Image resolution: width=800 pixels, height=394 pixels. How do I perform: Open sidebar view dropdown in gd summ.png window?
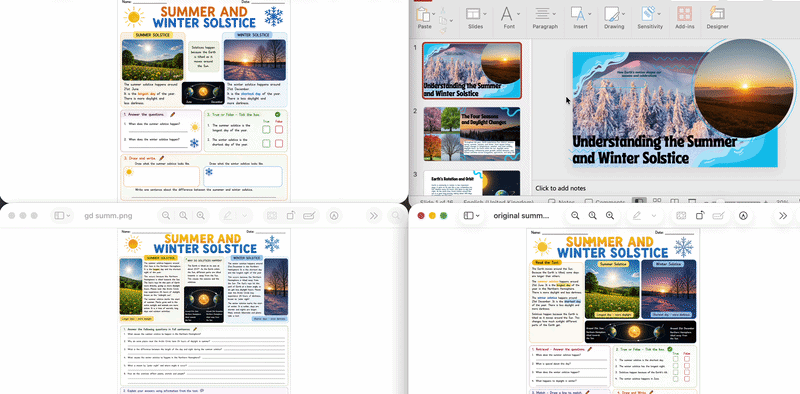click(x=69, y=216)
